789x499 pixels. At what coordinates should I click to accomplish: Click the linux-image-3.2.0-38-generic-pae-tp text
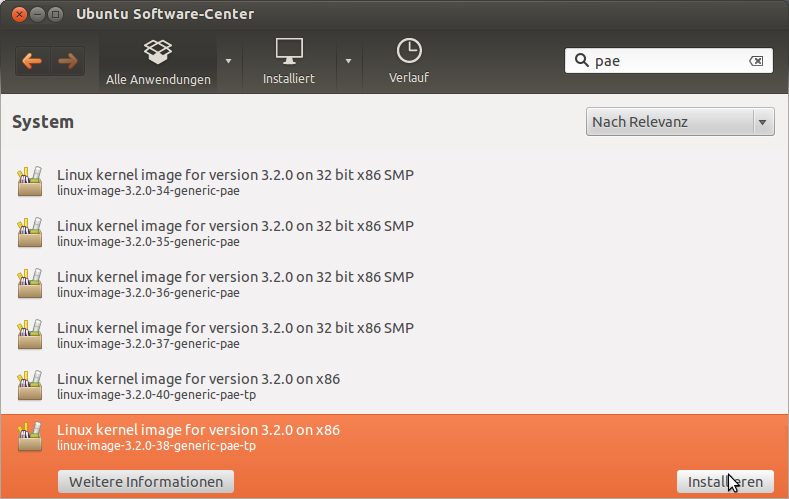coord(156,446)
